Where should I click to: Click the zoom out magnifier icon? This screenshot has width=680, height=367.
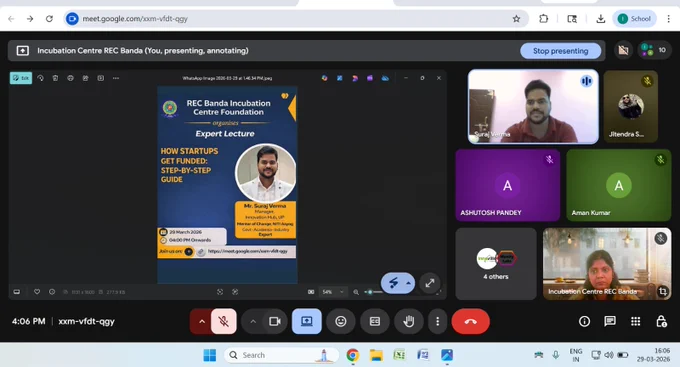click(x=356, y=292)
